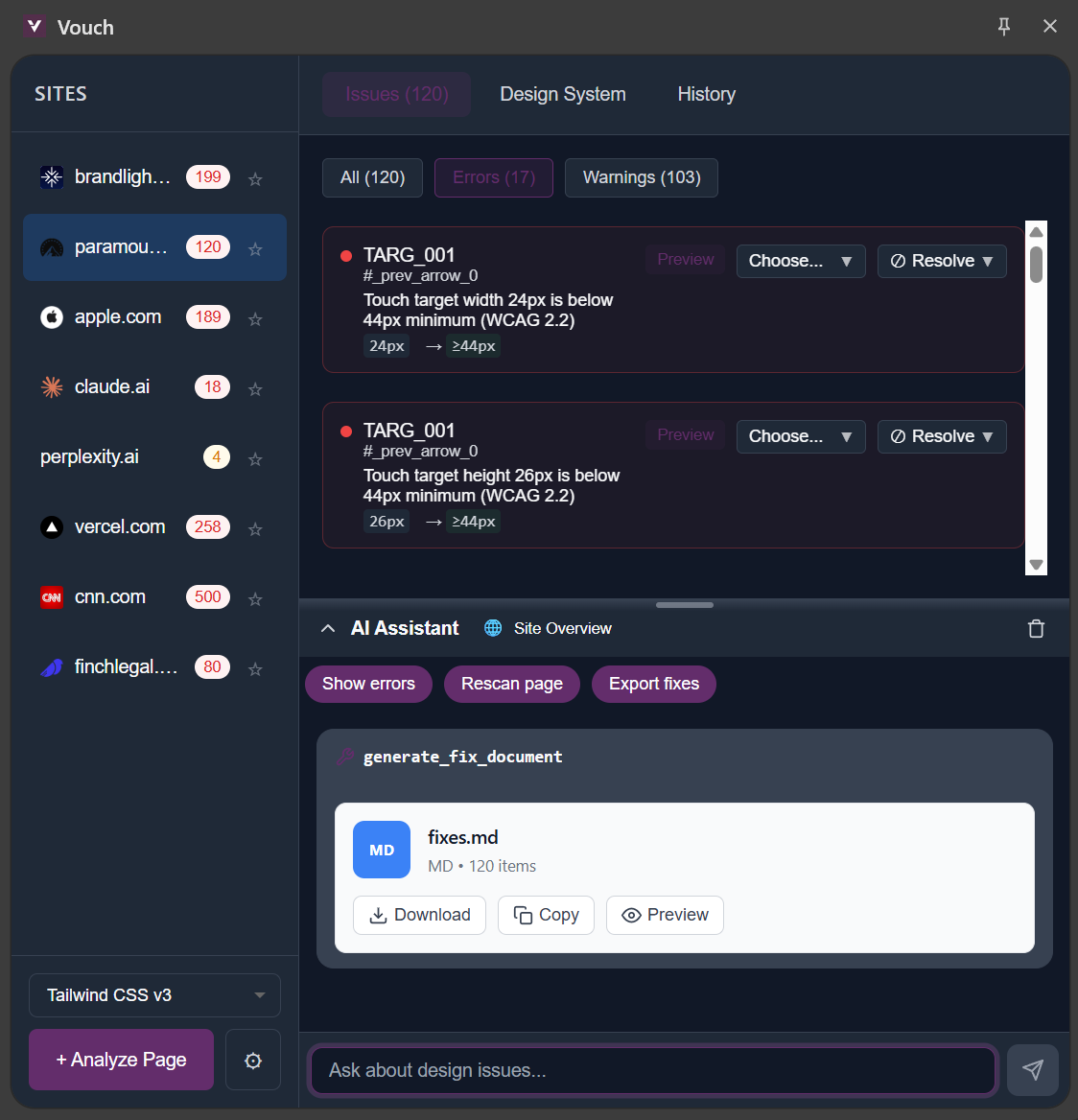Image resolution: width=1078 pixels, height=1120 pixels.
Task: Click the Site Overview globe icon
Action: coord(493,628)
